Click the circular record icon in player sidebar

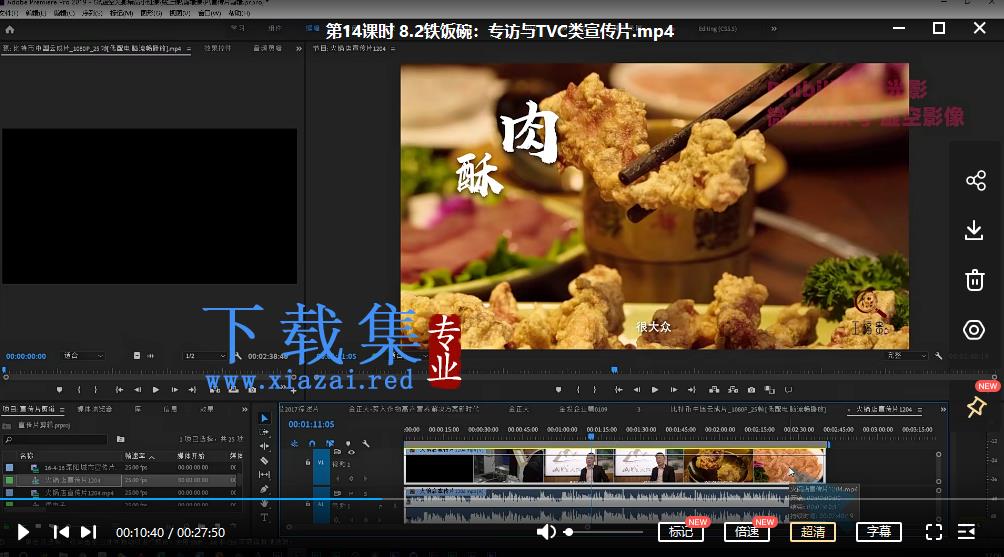[974, 330]
